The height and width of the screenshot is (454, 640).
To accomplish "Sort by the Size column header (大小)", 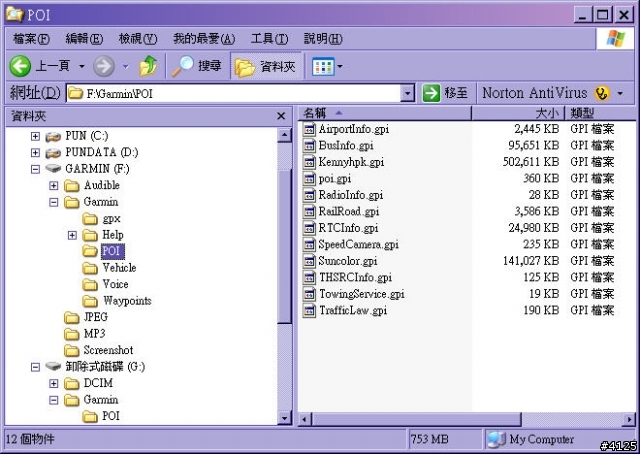I will [x=518, y=113].
